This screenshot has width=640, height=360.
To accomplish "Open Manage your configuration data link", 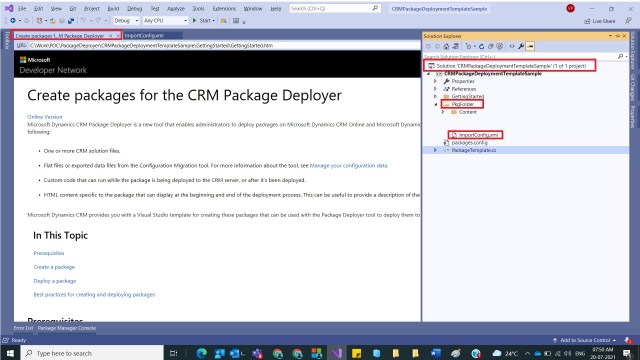I will [348, 165].
